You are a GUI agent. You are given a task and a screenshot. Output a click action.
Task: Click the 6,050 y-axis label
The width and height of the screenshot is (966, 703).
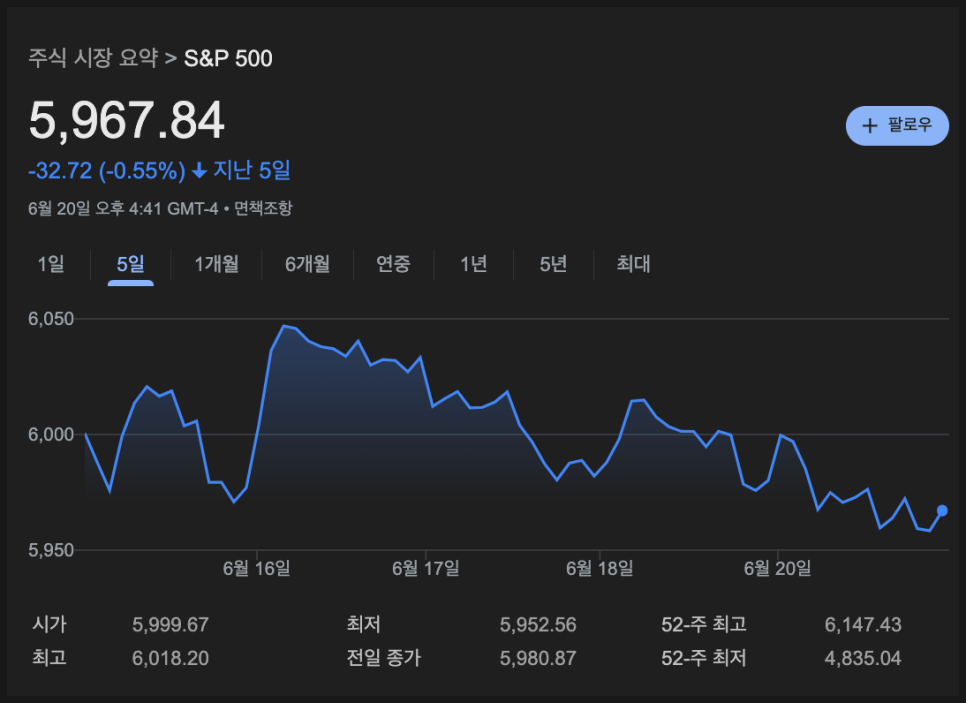coord(51,319)
